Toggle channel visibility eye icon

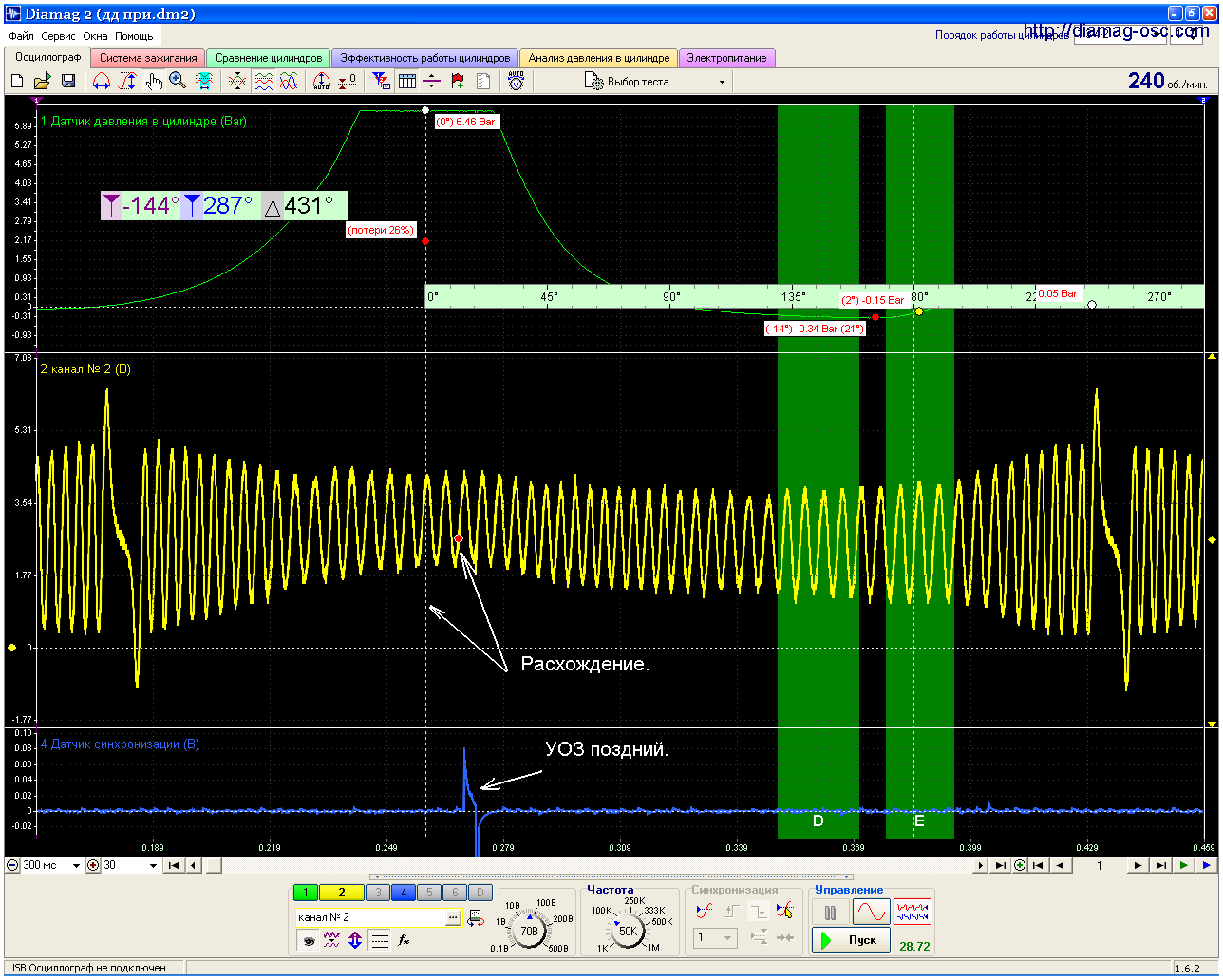pos(308,940)
